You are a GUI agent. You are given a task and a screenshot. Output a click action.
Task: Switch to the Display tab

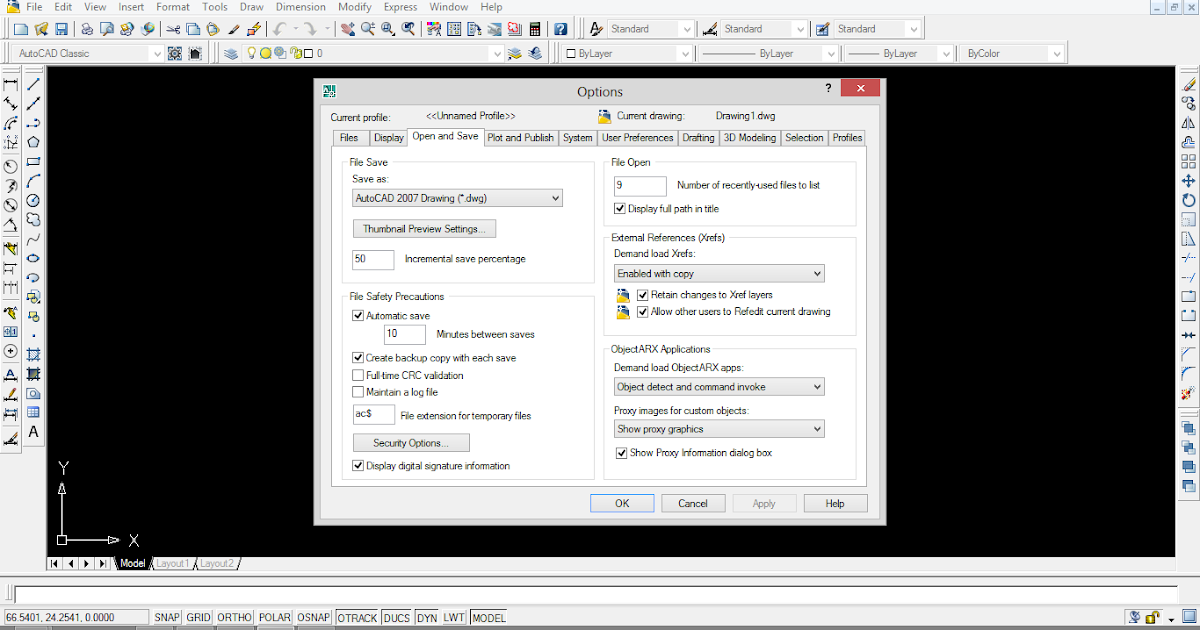pyautogui.click(x=388, y=138)
